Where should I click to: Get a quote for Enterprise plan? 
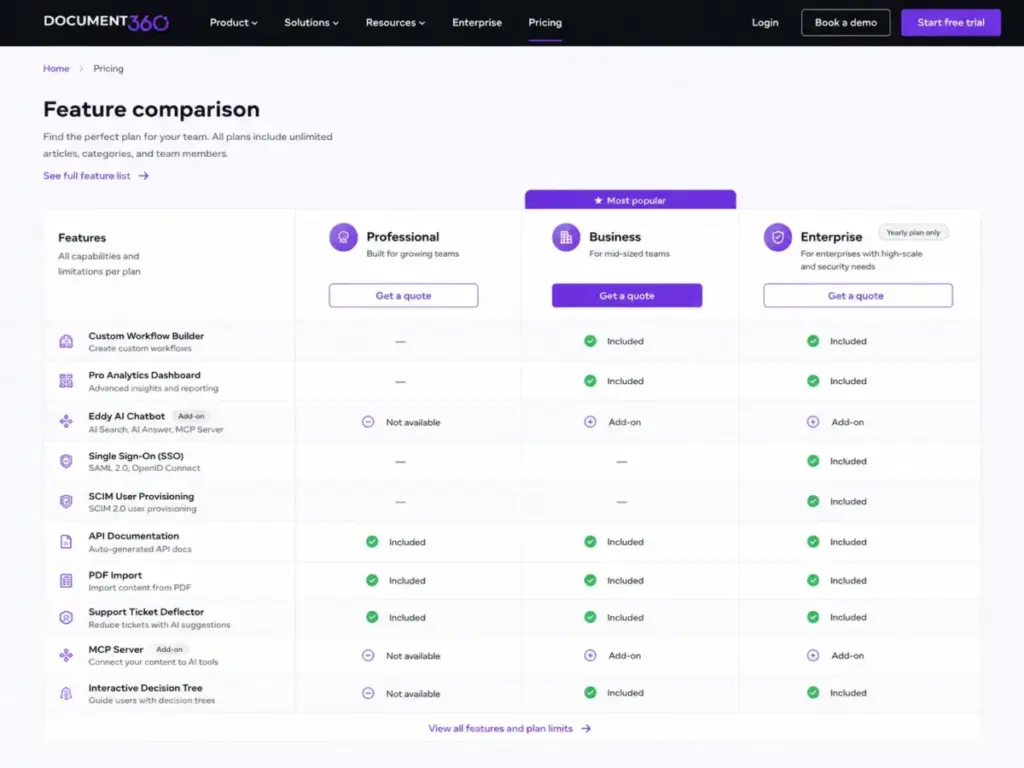[x=858, y=295]
